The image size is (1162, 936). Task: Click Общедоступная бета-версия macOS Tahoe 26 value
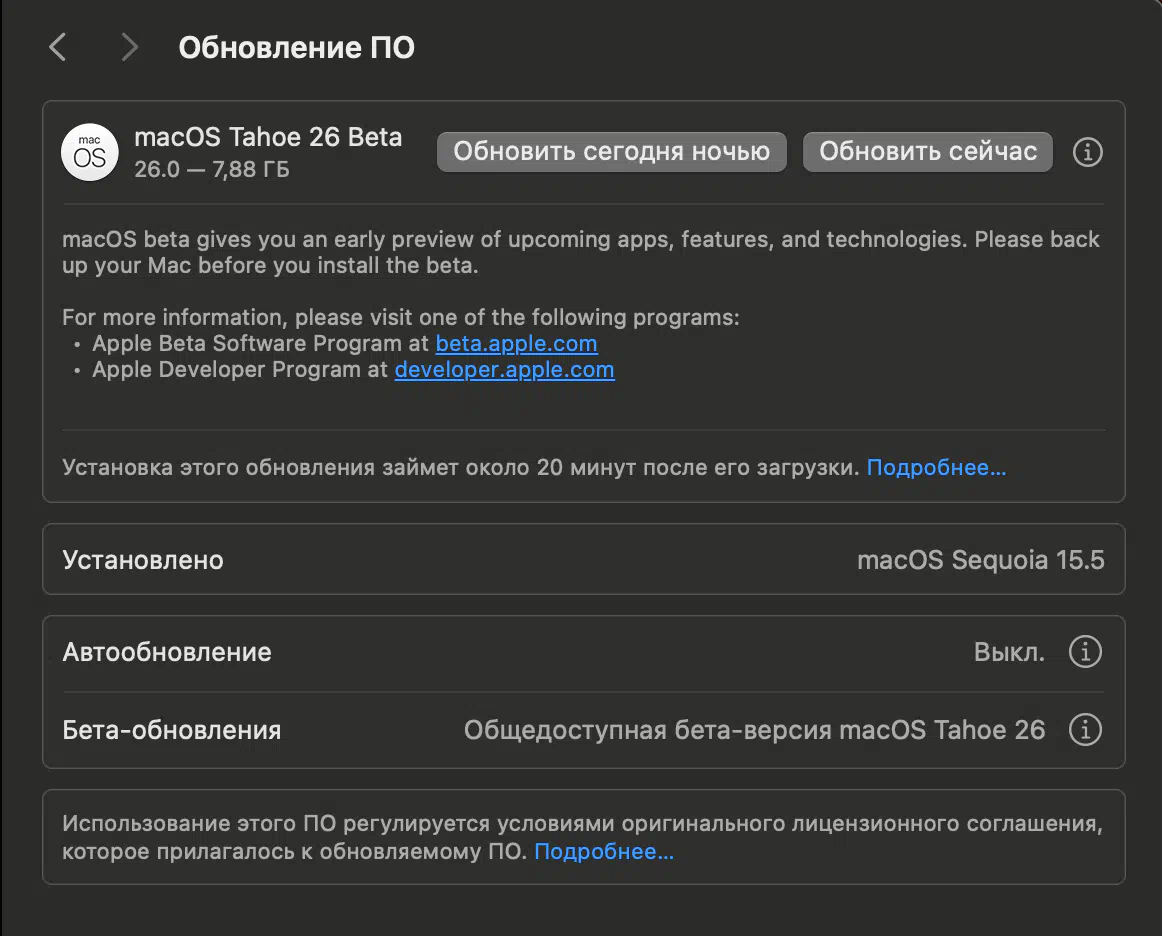754,730
